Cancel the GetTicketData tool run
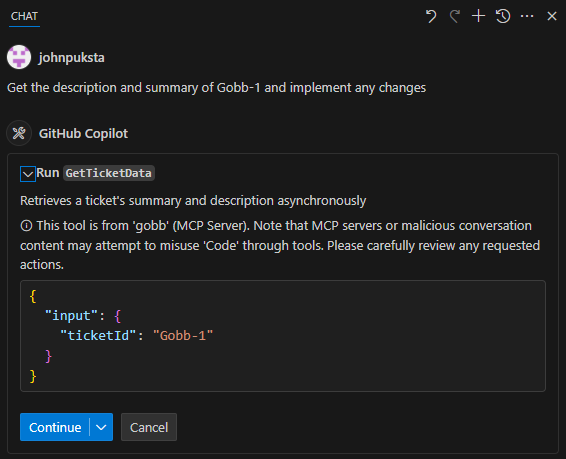This screenshot has height=459, width=566. [x=149, y=427]
